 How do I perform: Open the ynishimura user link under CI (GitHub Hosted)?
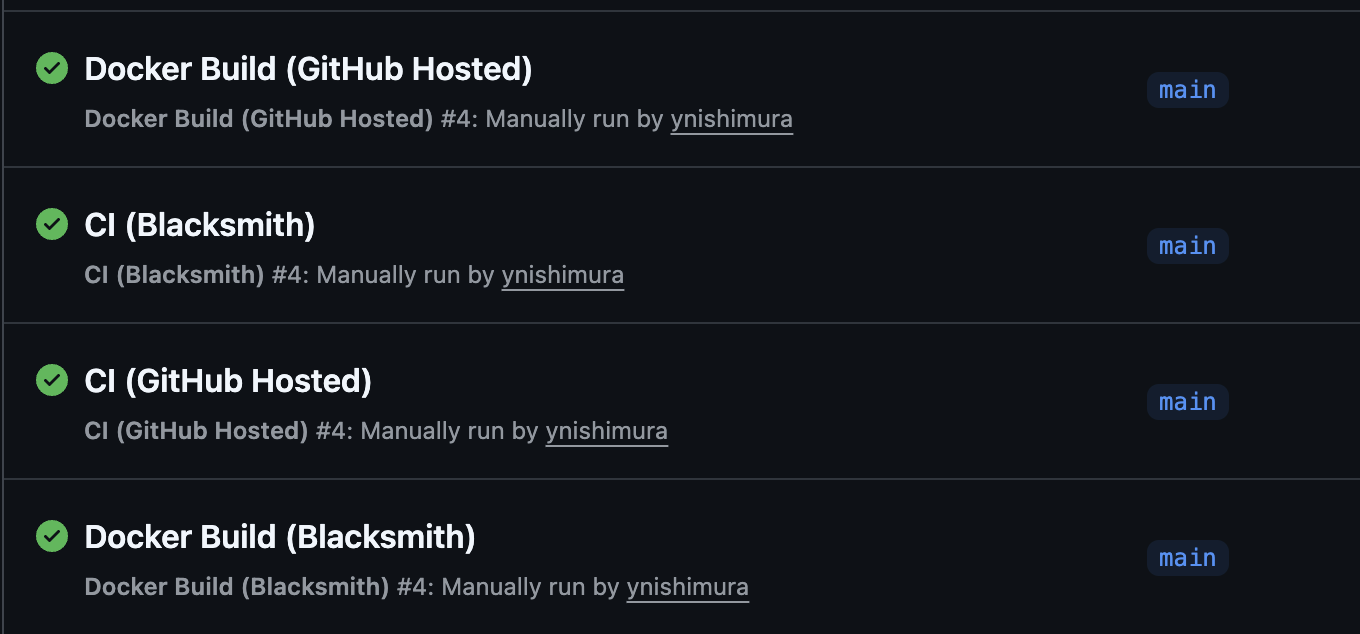tap(606, 431)
